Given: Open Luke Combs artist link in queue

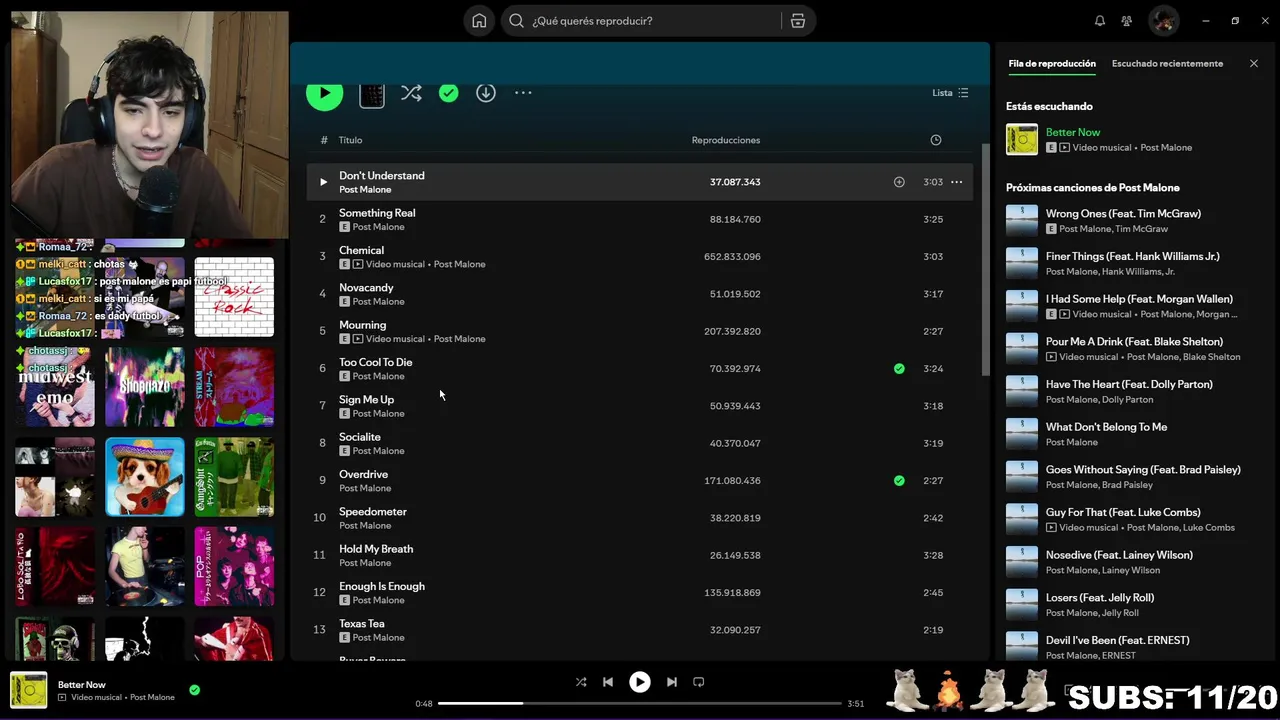Looking at the screenshot, I should point(1209,527).
